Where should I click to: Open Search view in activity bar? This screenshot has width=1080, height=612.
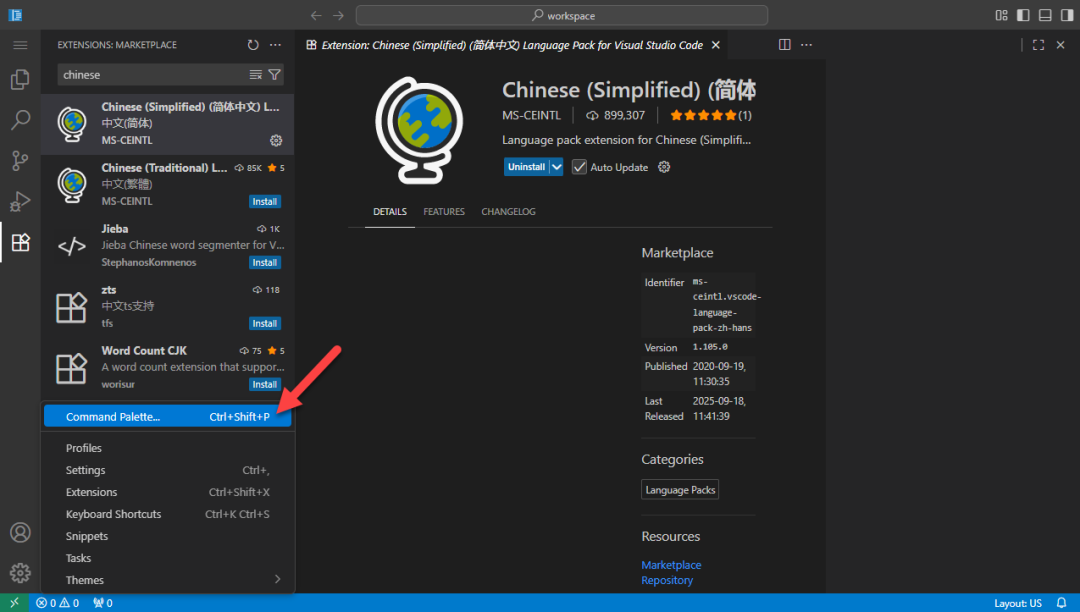pyautogui.click(x=20, y=121)
